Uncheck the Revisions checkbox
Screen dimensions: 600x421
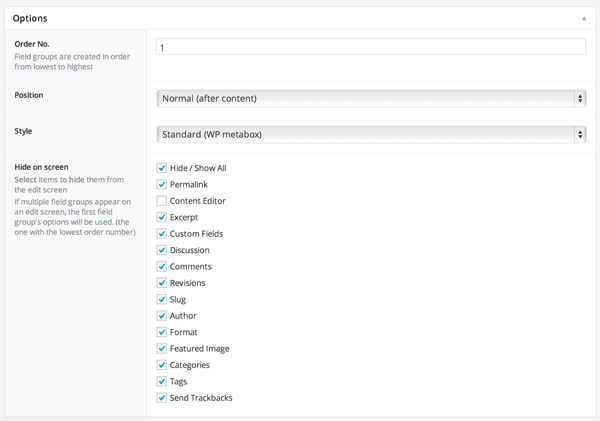coord(161,283)
